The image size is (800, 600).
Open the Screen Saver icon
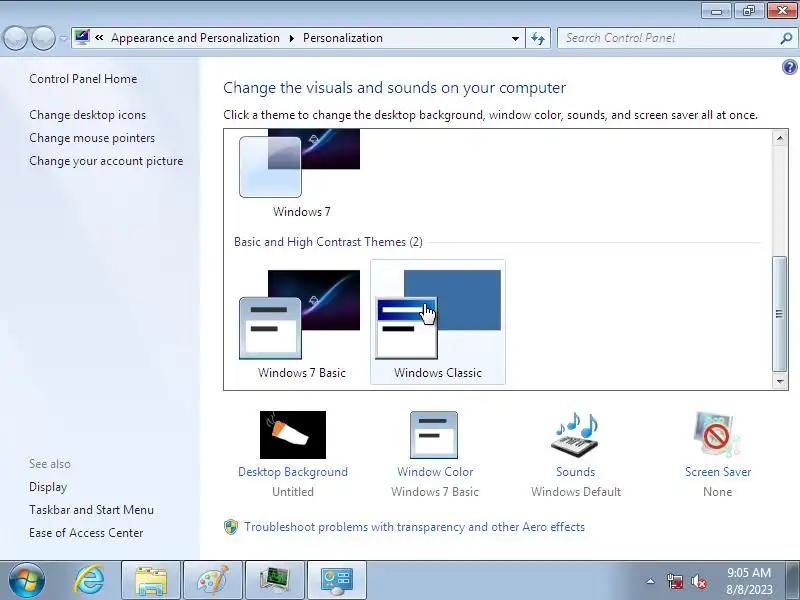pos(717,435)
